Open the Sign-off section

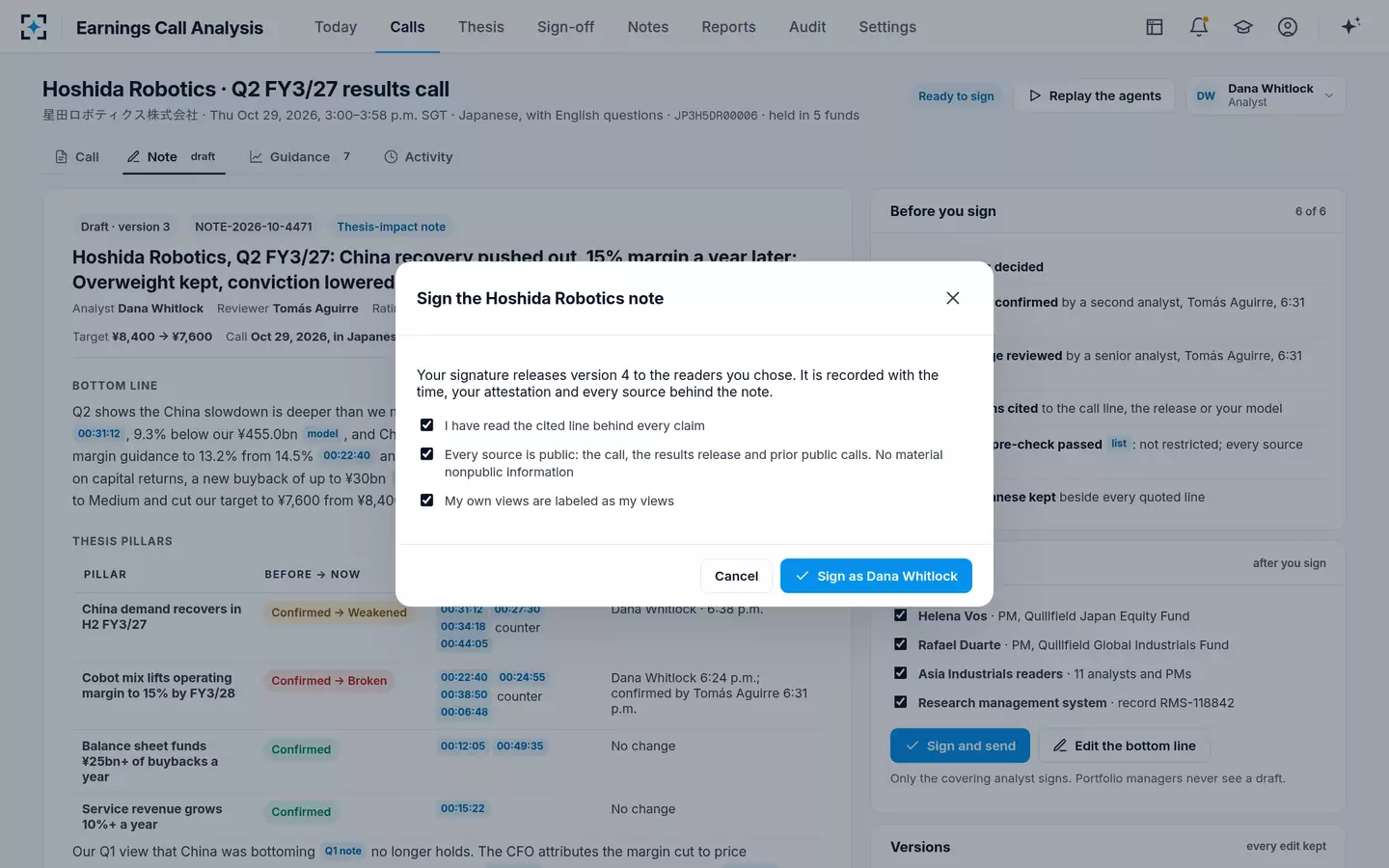565,27
